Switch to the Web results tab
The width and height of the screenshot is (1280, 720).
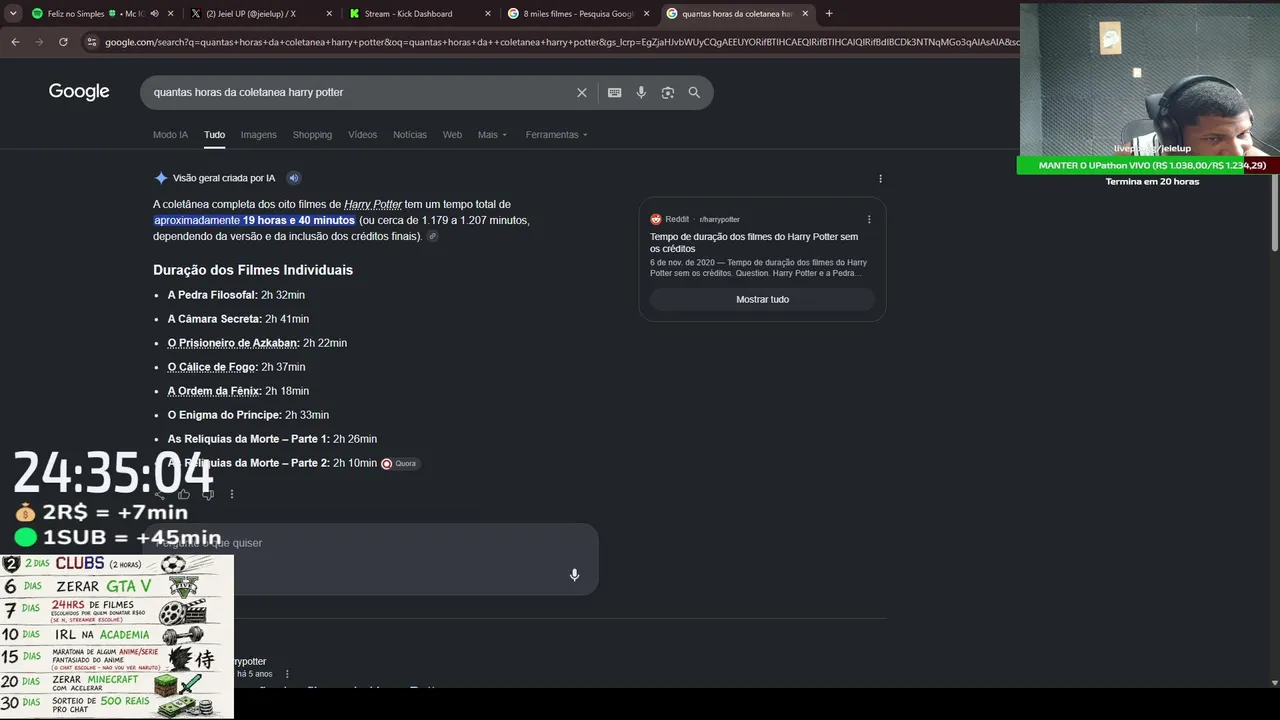[x=452, y=135]
